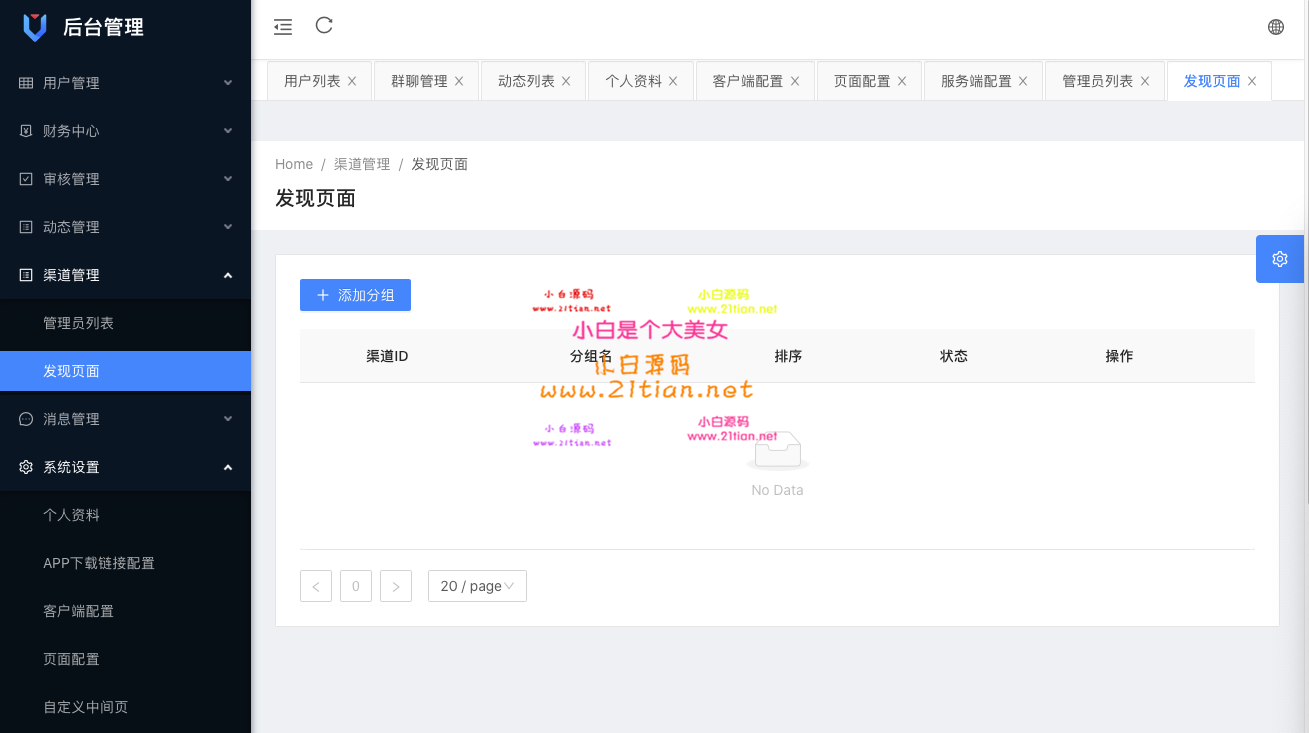This screenshot has height=733, width=1309.
Task: Close the 页面配置 tab
Action: pyautogui.click(x=902, y=81)
